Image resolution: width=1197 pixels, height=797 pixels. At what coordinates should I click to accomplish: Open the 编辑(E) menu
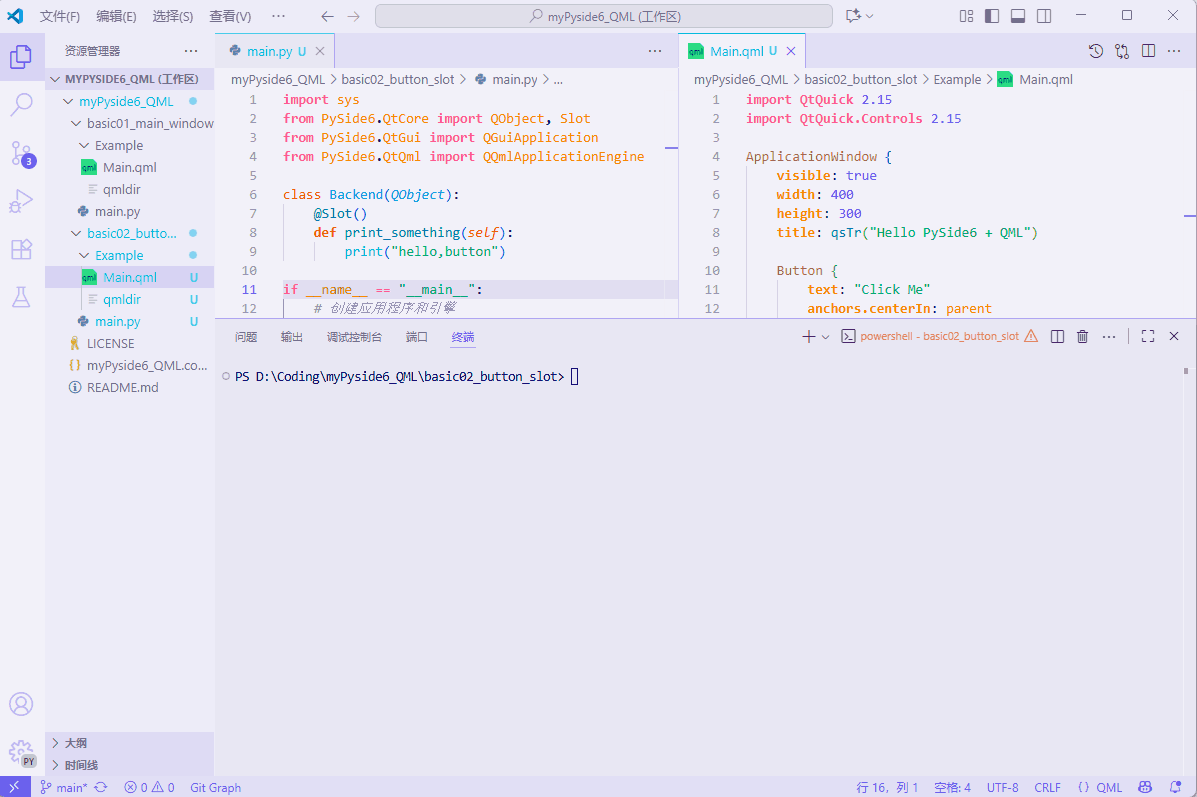click(116, 16)
